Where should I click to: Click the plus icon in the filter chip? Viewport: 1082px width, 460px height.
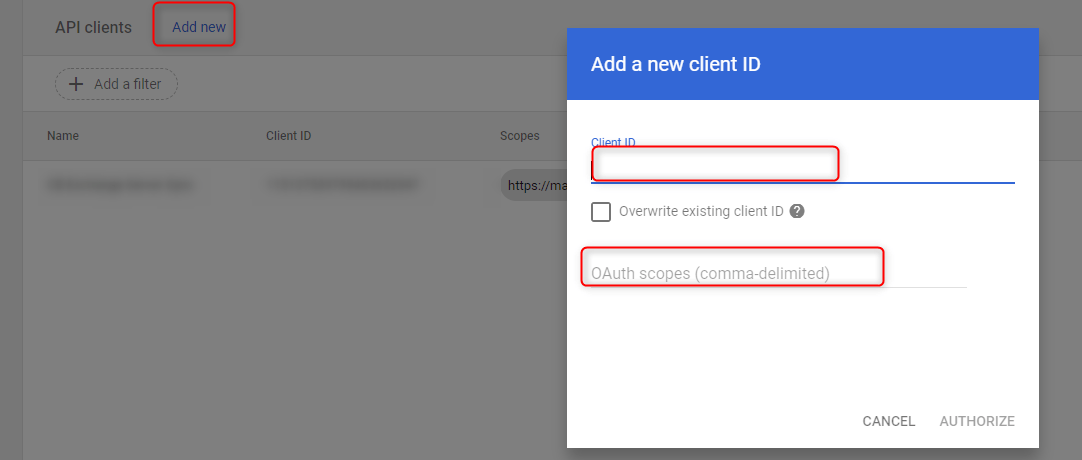pos(76,84)
